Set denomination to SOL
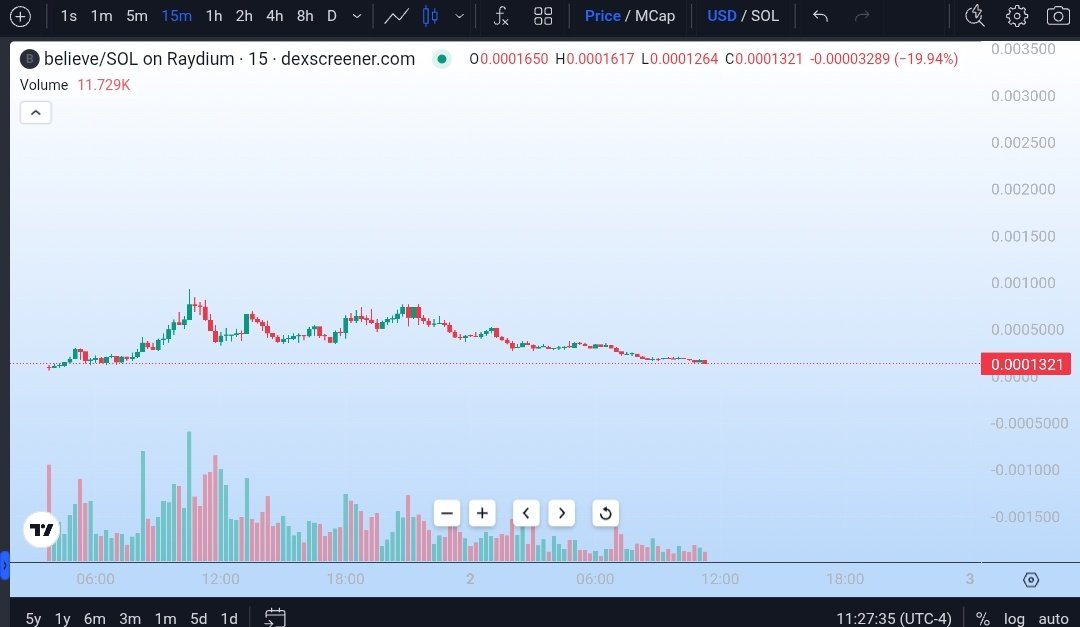This screenshot has height=627, width=1080. point(765,16)
